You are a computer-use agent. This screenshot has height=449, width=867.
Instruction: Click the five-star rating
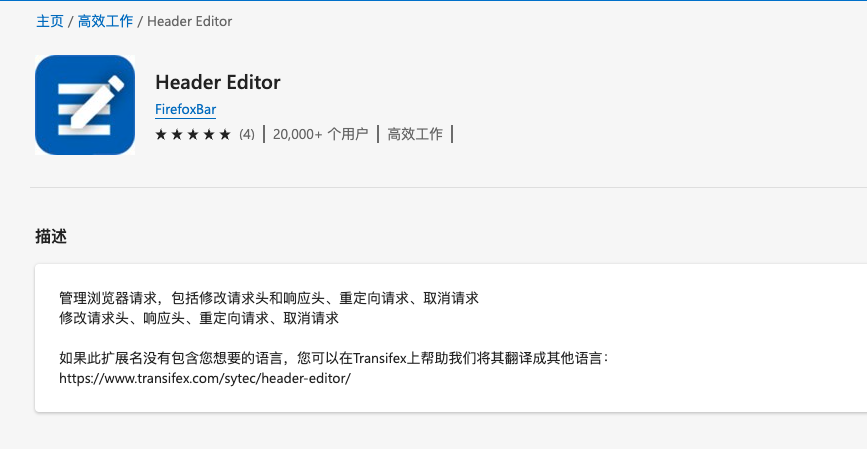(192, 134)
